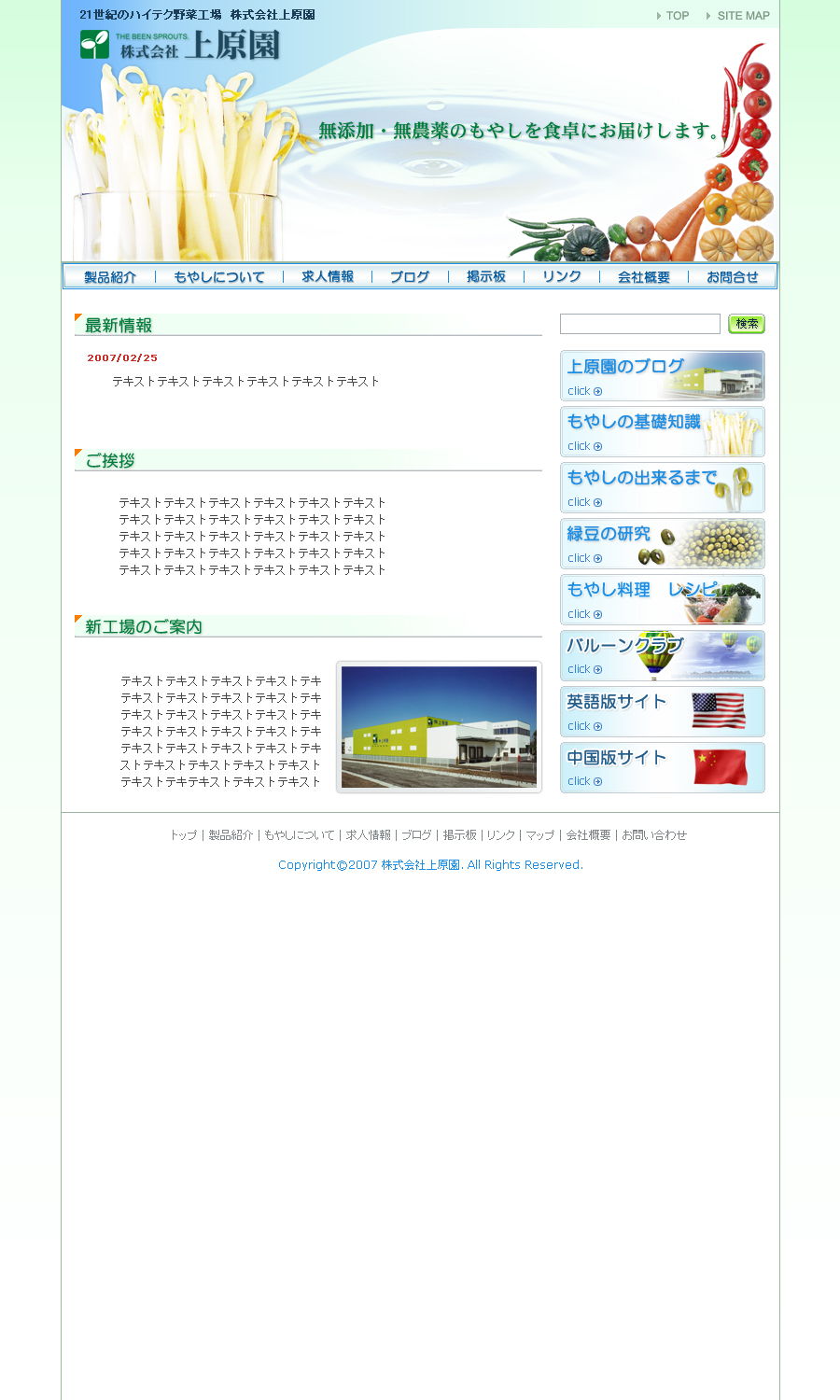Open footer link トップ

[x=183, y=835]
